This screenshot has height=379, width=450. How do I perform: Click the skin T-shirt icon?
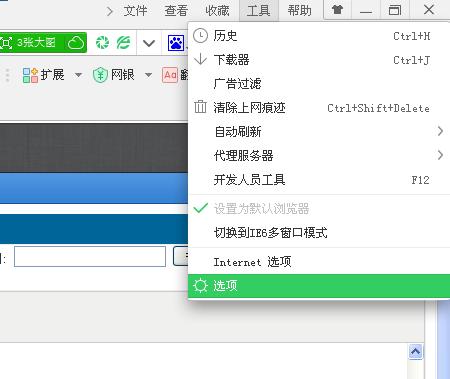337,10
